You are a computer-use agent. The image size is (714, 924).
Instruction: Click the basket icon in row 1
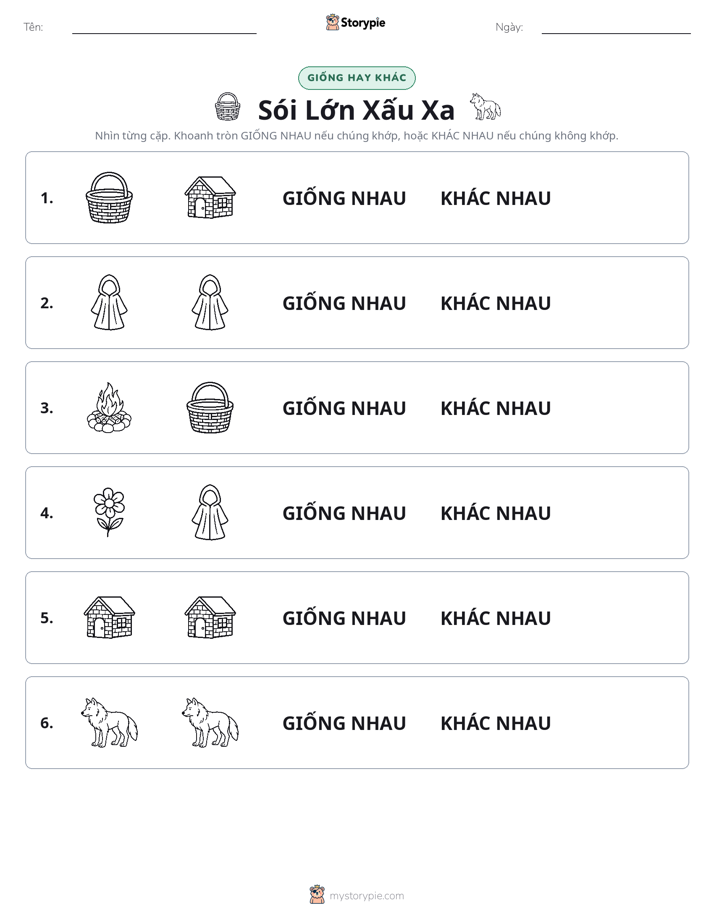click(109, 197)
